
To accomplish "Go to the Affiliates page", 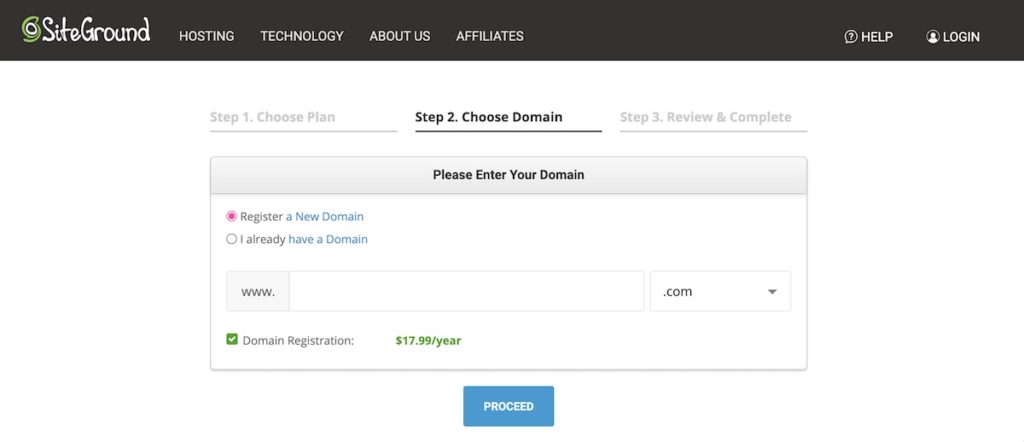I will pyautogui.click(x=490, y=37).
